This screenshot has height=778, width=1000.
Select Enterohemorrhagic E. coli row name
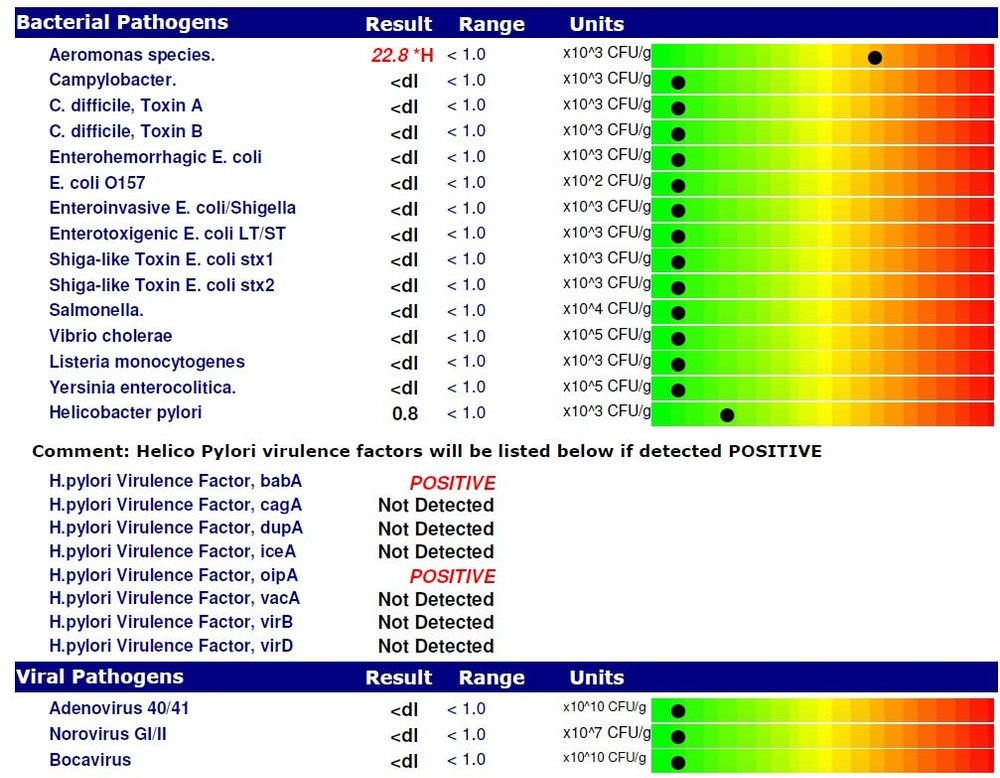156,157
